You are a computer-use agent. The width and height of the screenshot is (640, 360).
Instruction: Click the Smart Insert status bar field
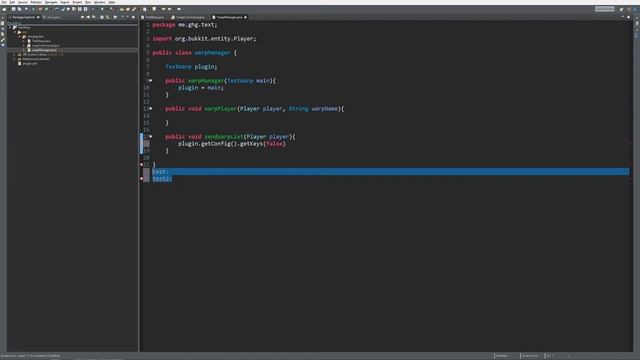point(530,356)
